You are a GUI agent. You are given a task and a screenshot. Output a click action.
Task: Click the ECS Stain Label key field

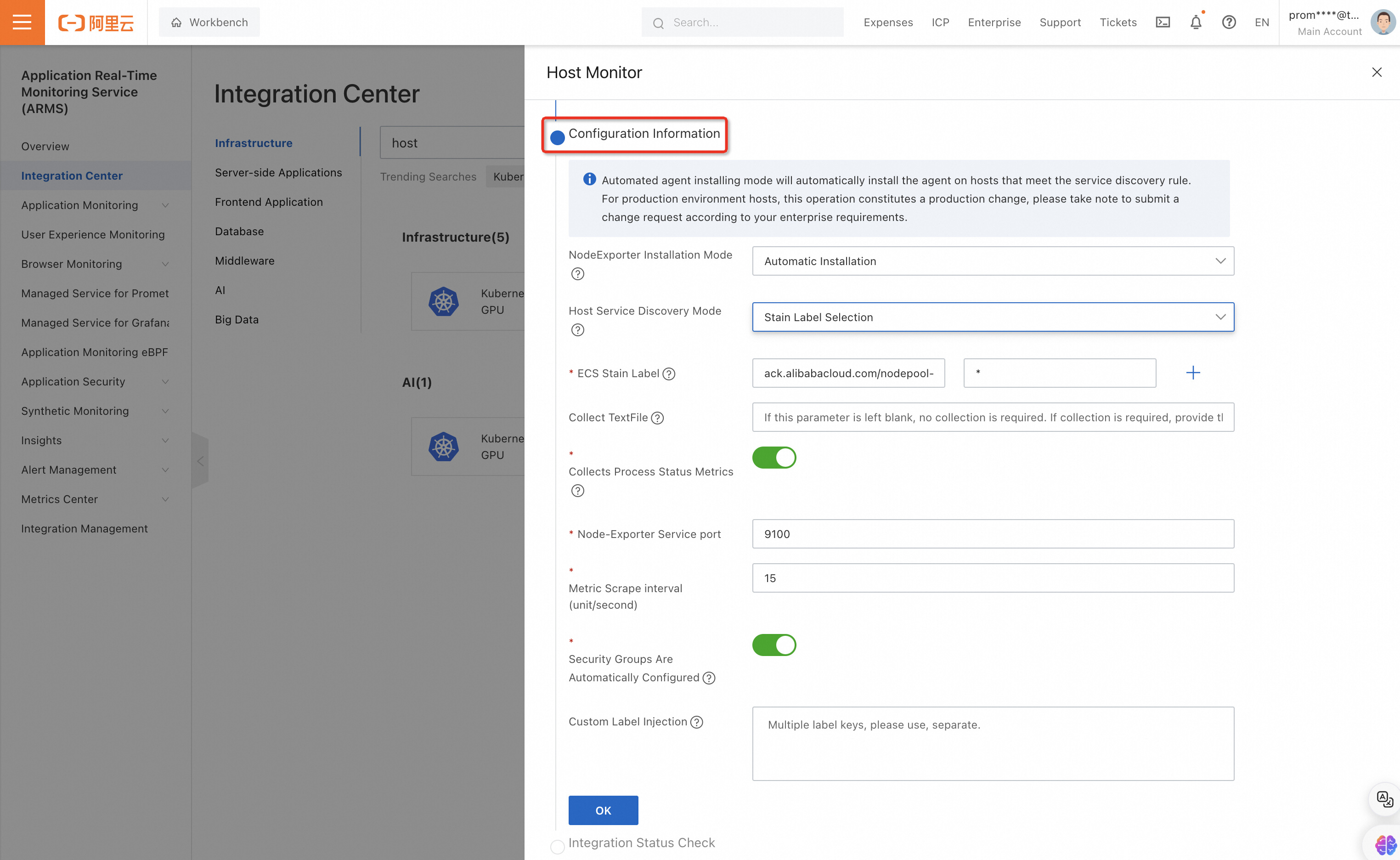click(x=848, y=373)
